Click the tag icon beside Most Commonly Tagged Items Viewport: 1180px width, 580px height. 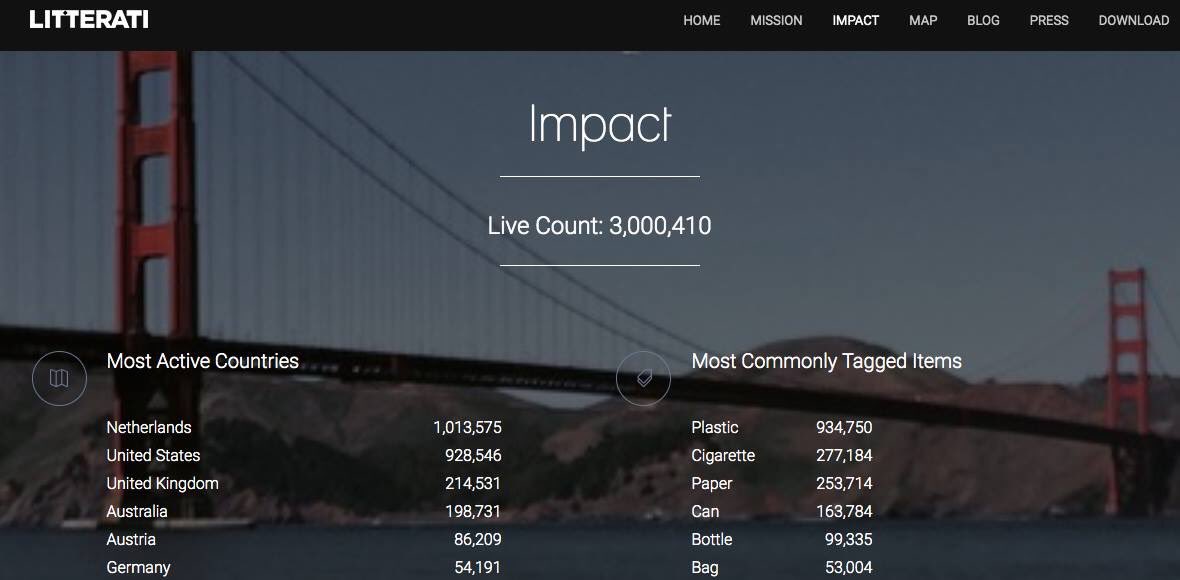point(643,378)
